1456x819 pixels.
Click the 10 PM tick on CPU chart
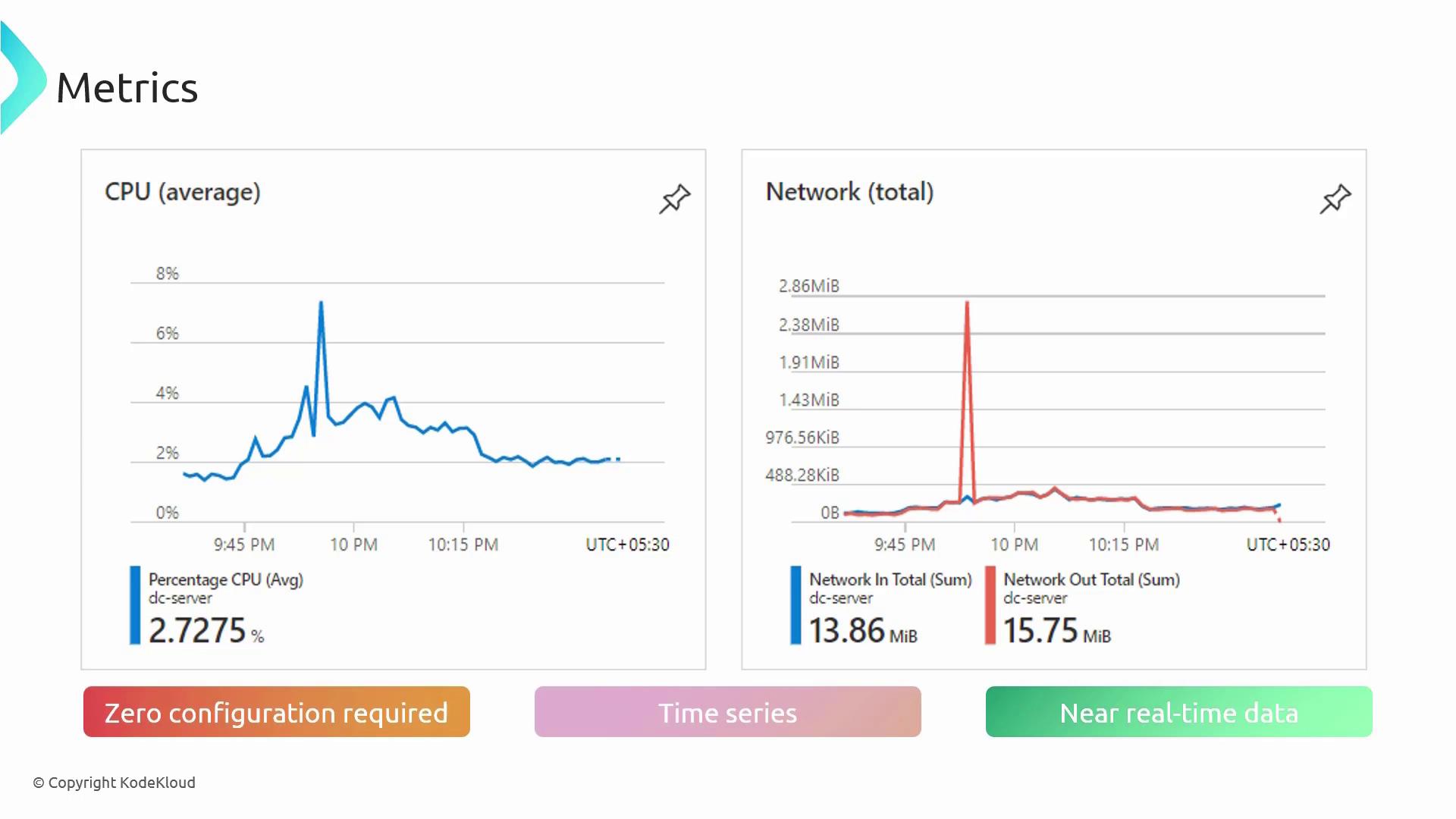(x=353, y=544)
